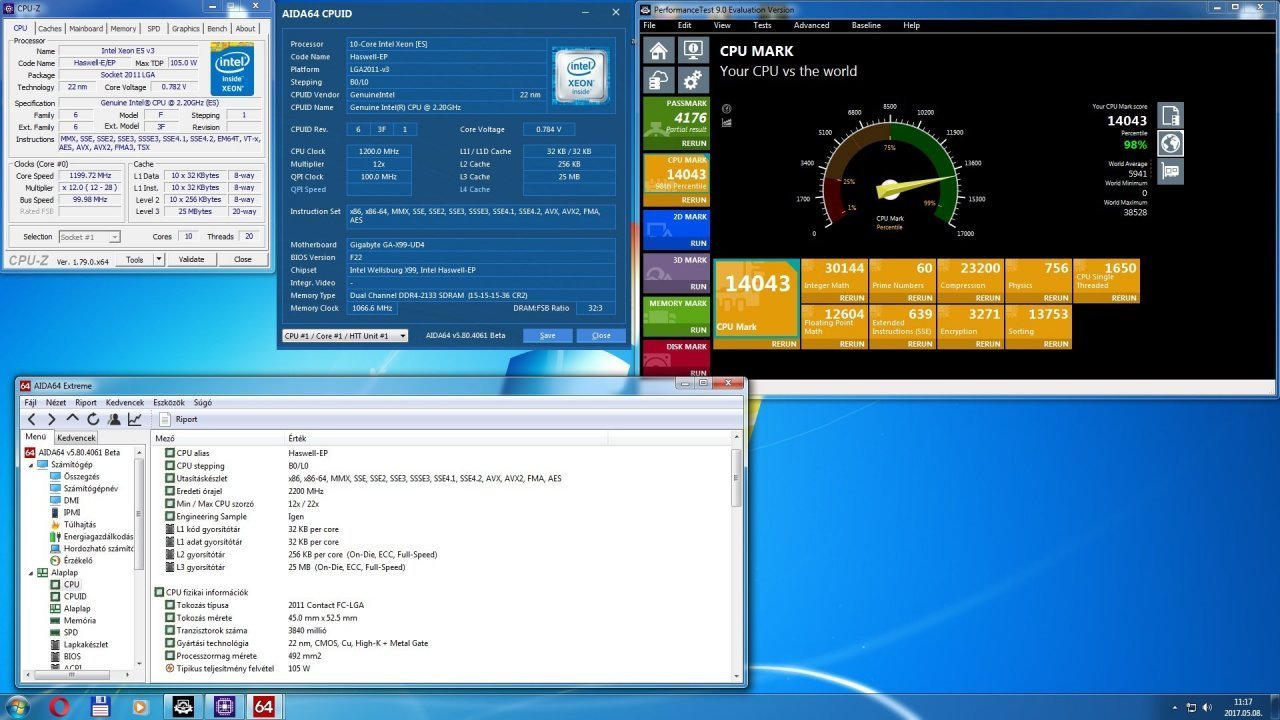Click the small bar chart icon near the dial
Image resolution: width=1280 pixels, height=720 pixels.
(726, 123)
